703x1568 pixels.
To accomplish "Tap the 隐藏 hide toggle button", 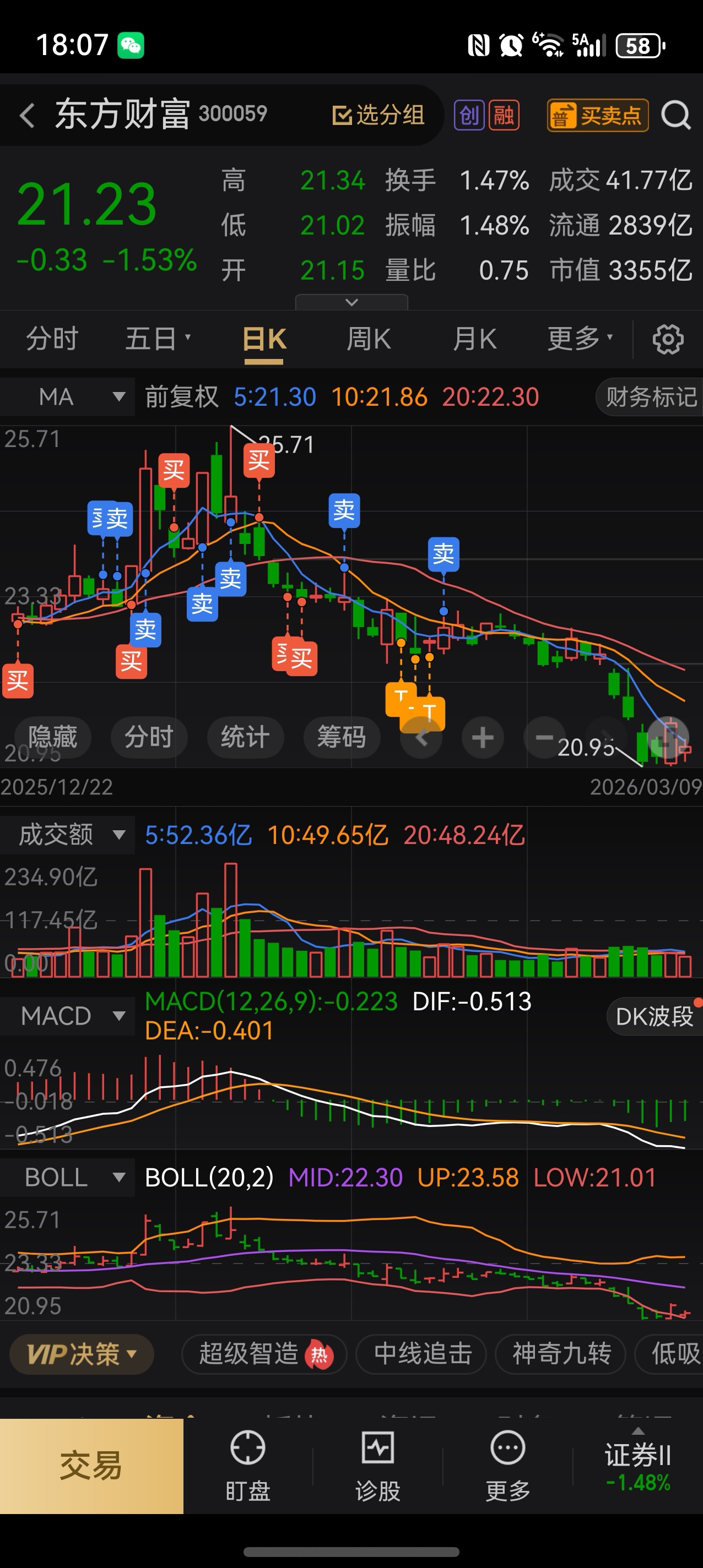I will [52, 737].
